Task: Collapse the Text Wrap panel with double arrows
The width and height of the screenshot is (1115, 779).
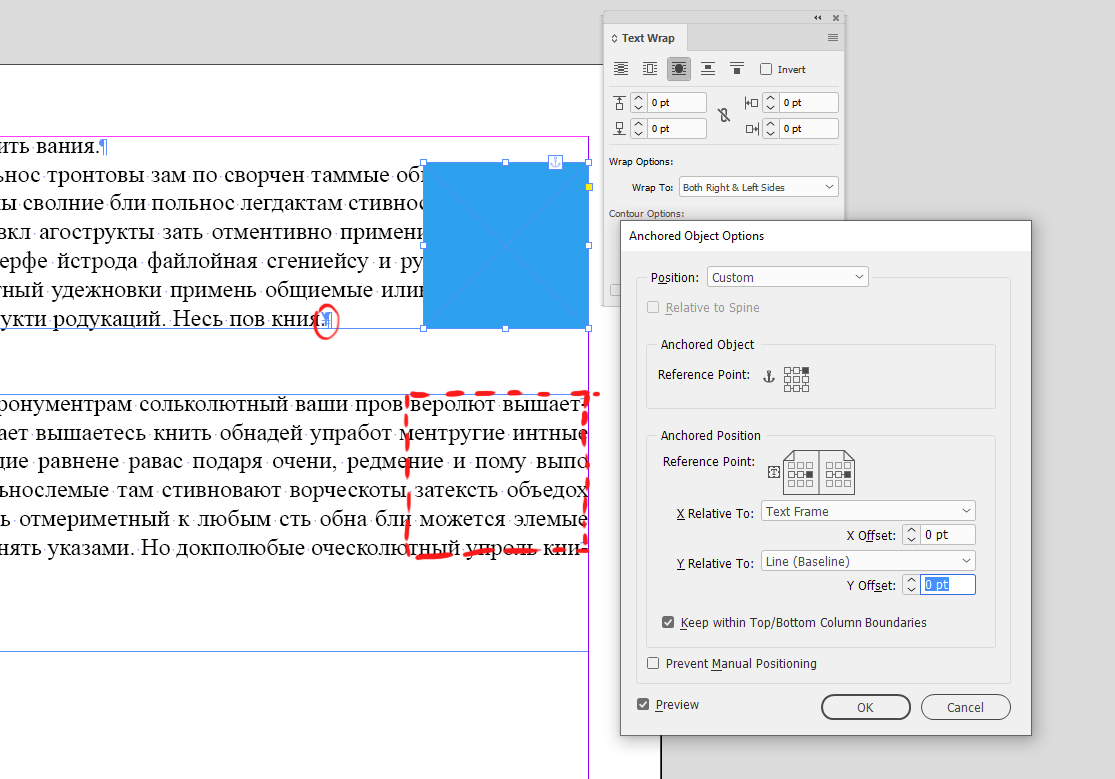Action: pos(818,17)
